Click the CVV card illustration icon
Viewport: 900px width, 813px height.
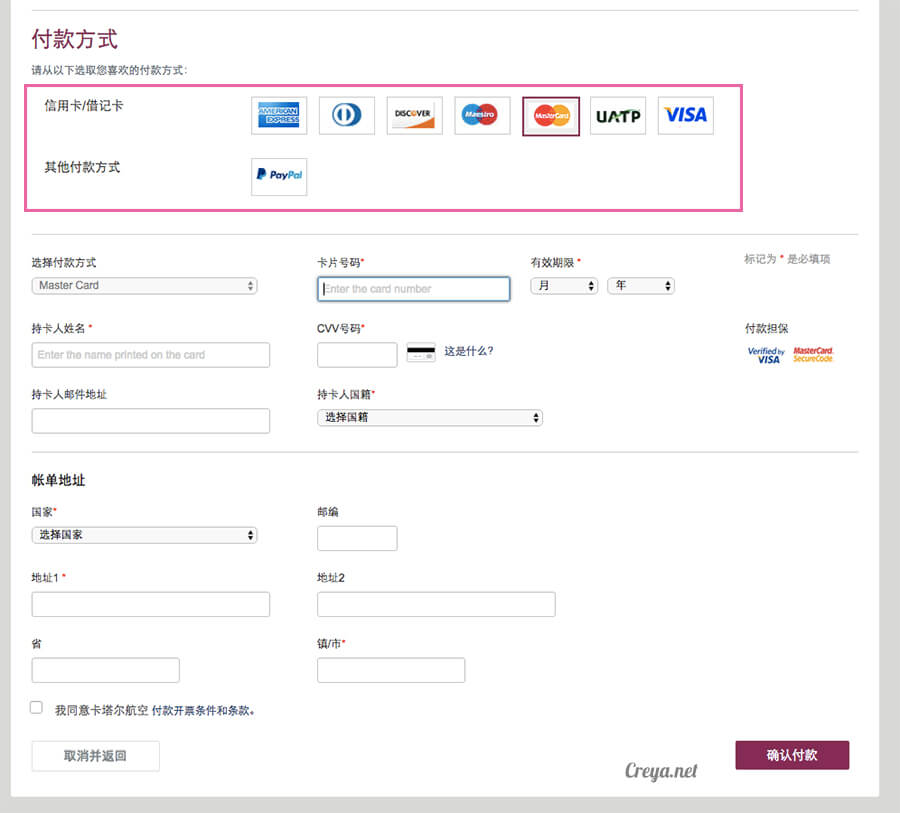(x=421, y=352)
